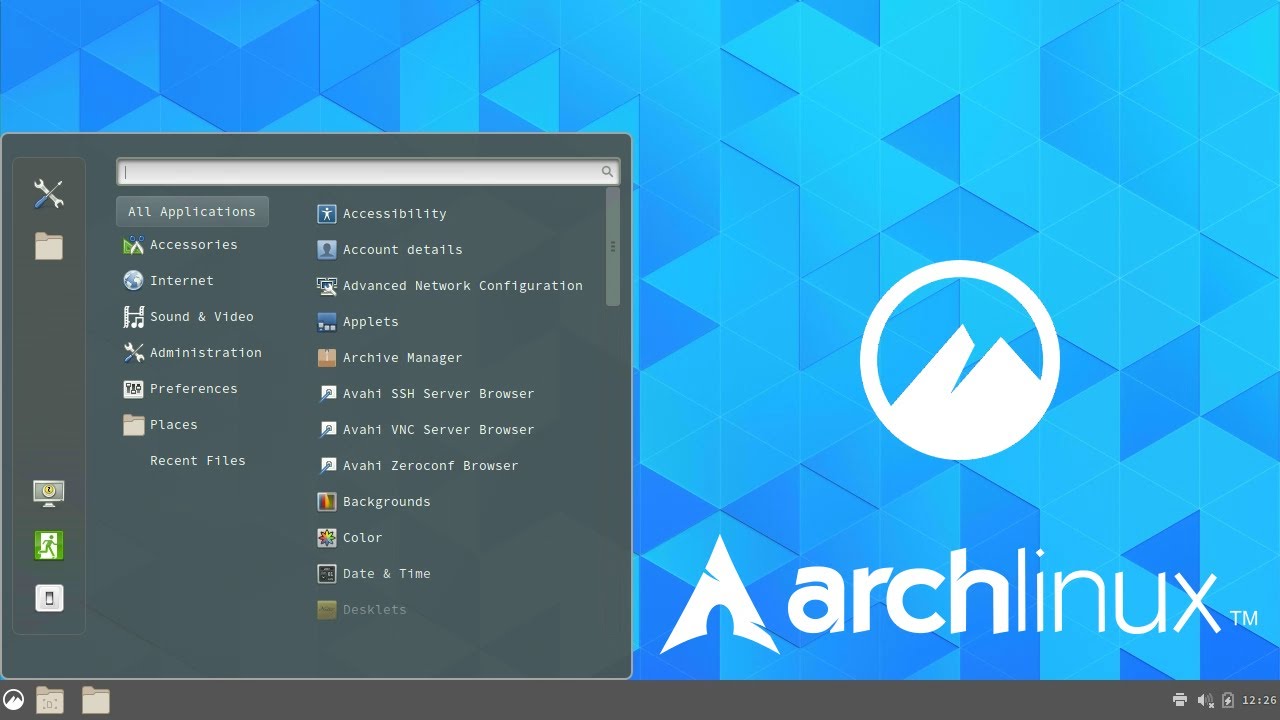Screen dimensions: 1280x720
Task: Click the "Account details" text label
Action: tap(402, 249)
